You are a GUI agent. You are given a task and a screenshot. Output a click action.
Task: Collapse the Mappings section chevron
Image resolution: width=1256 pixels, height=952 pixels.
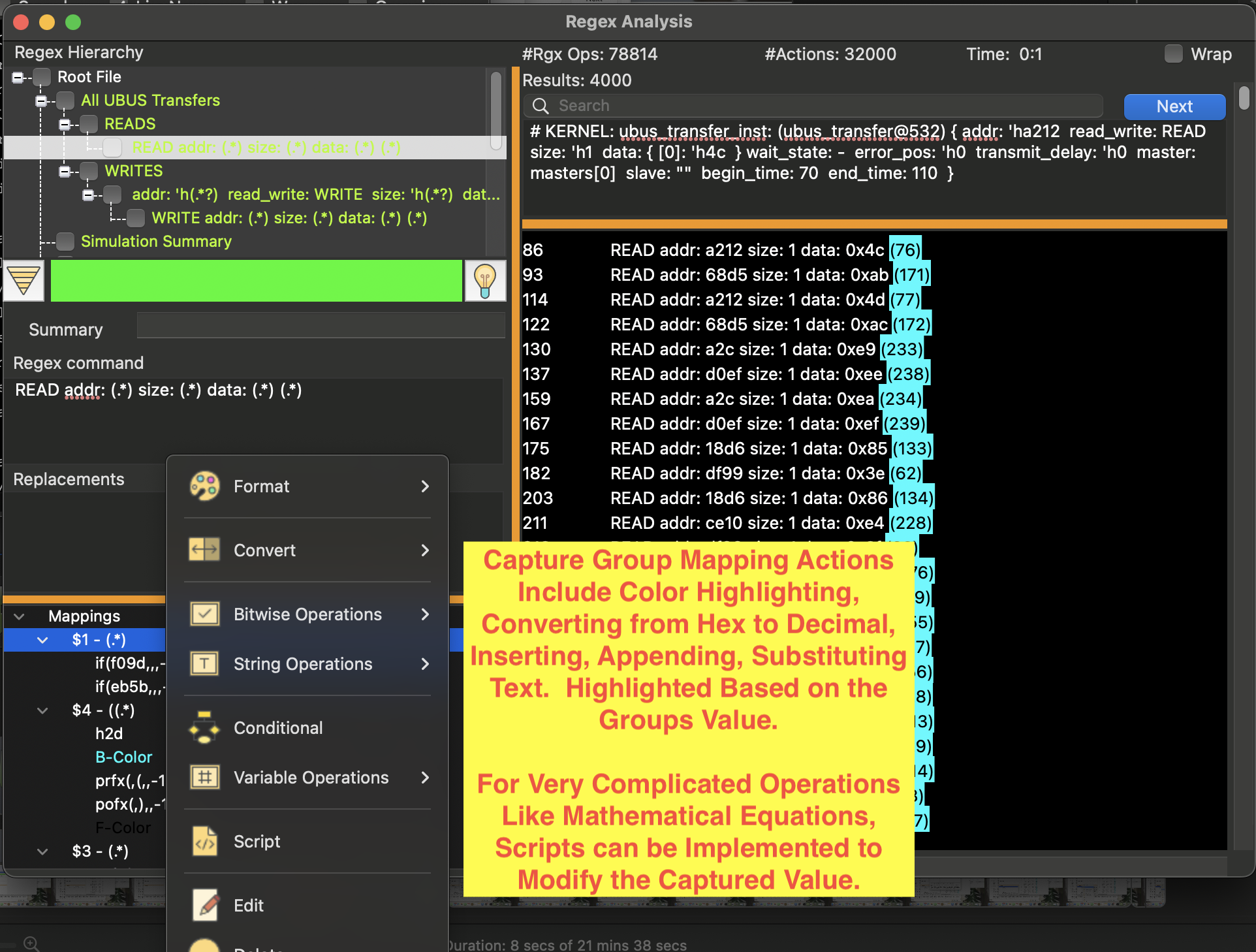click(20, 616)
